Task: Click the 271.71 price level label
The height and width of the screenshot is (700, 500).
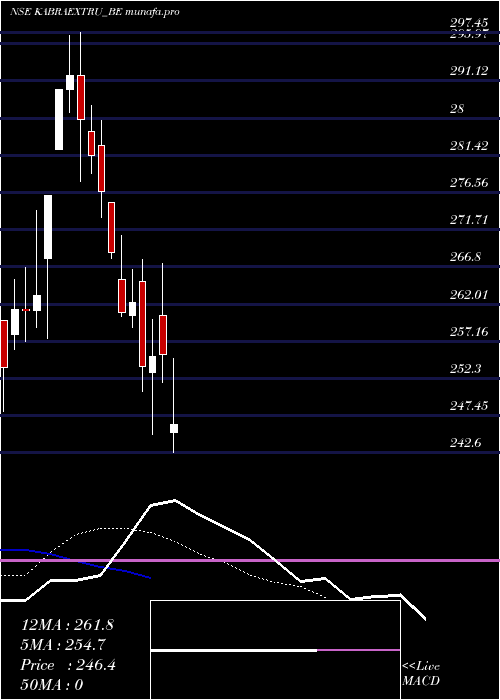Action: [469, 219]
